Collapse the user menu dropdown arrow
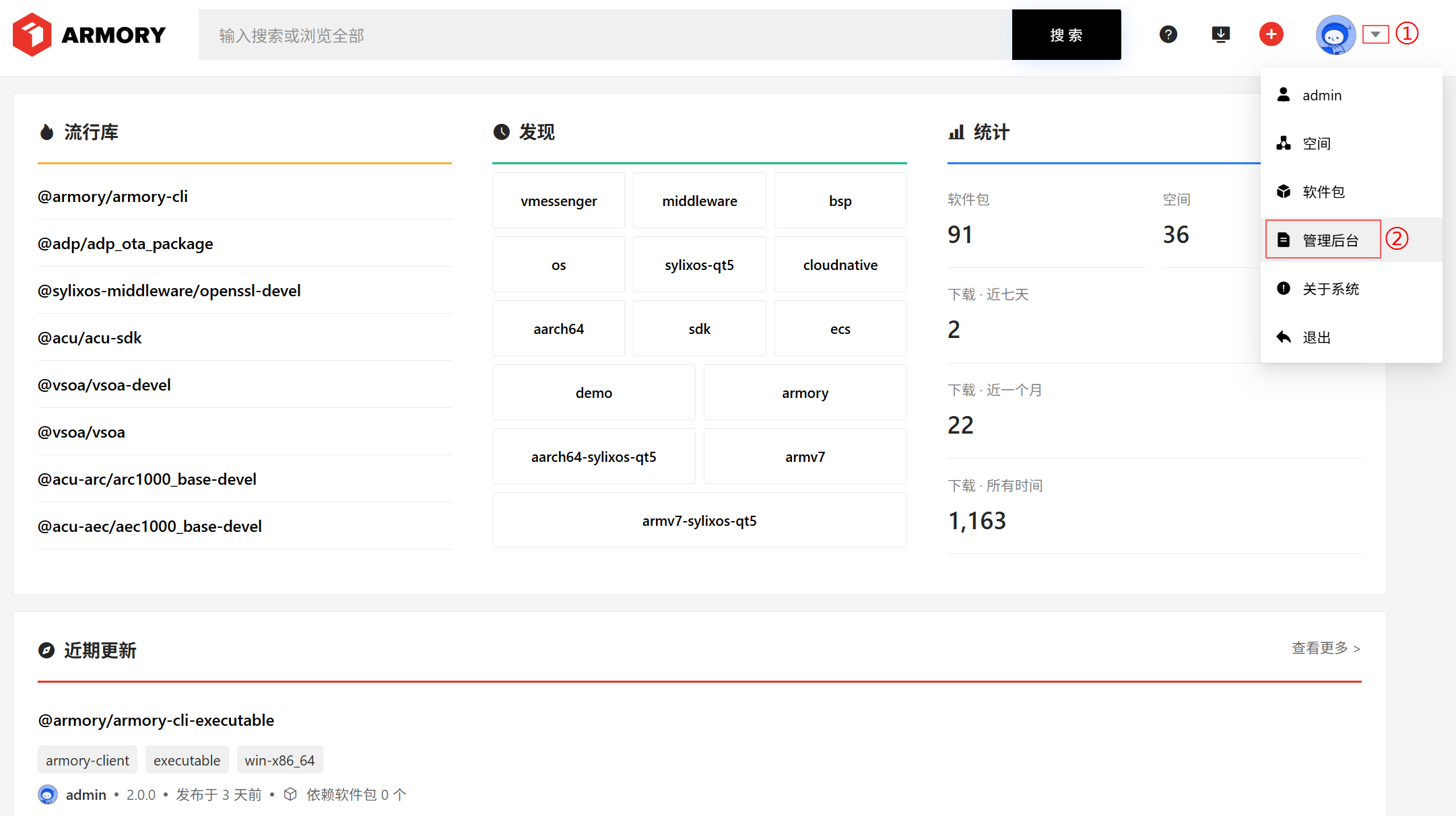This screenshot has height=816, width=1456. (x=1375, y=34)
